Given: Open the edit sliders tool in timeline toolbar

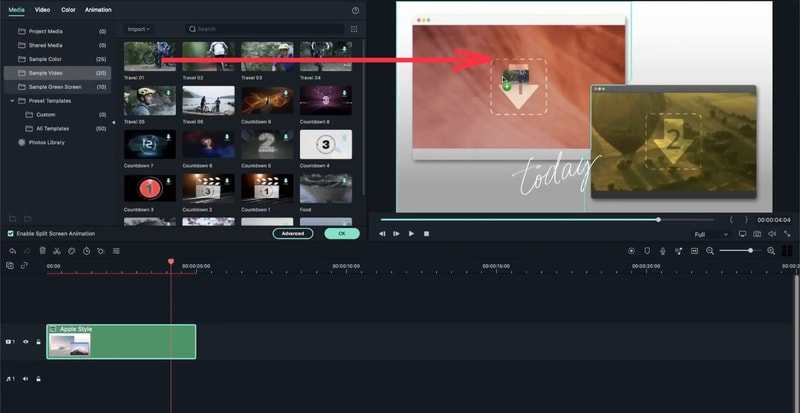Looking at the screenshot, I should coord(116,251).
